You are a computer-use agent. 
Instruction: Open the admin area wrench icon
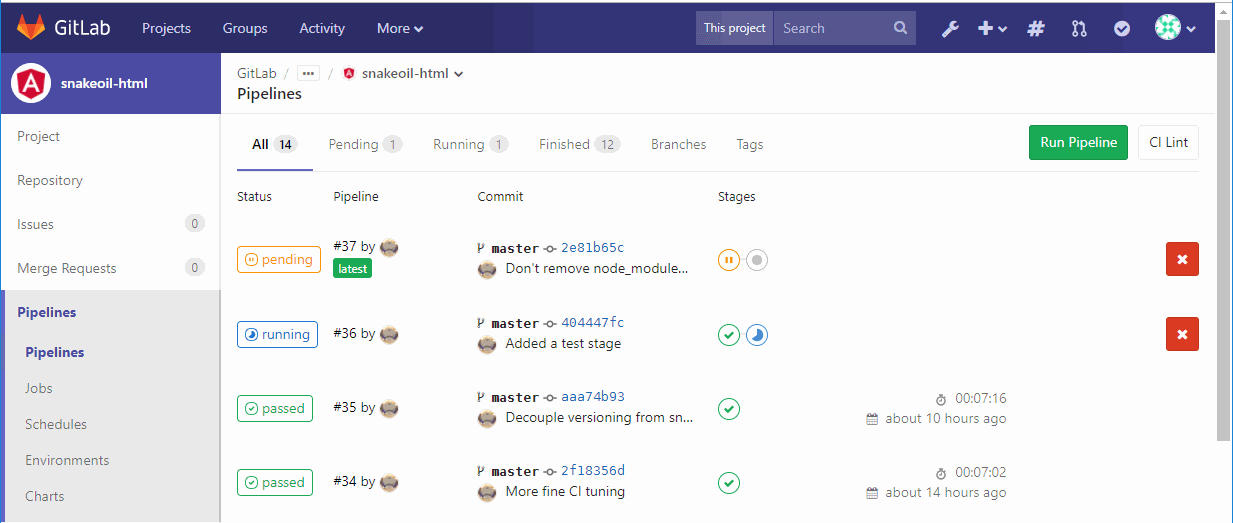[x=950, y=29]
